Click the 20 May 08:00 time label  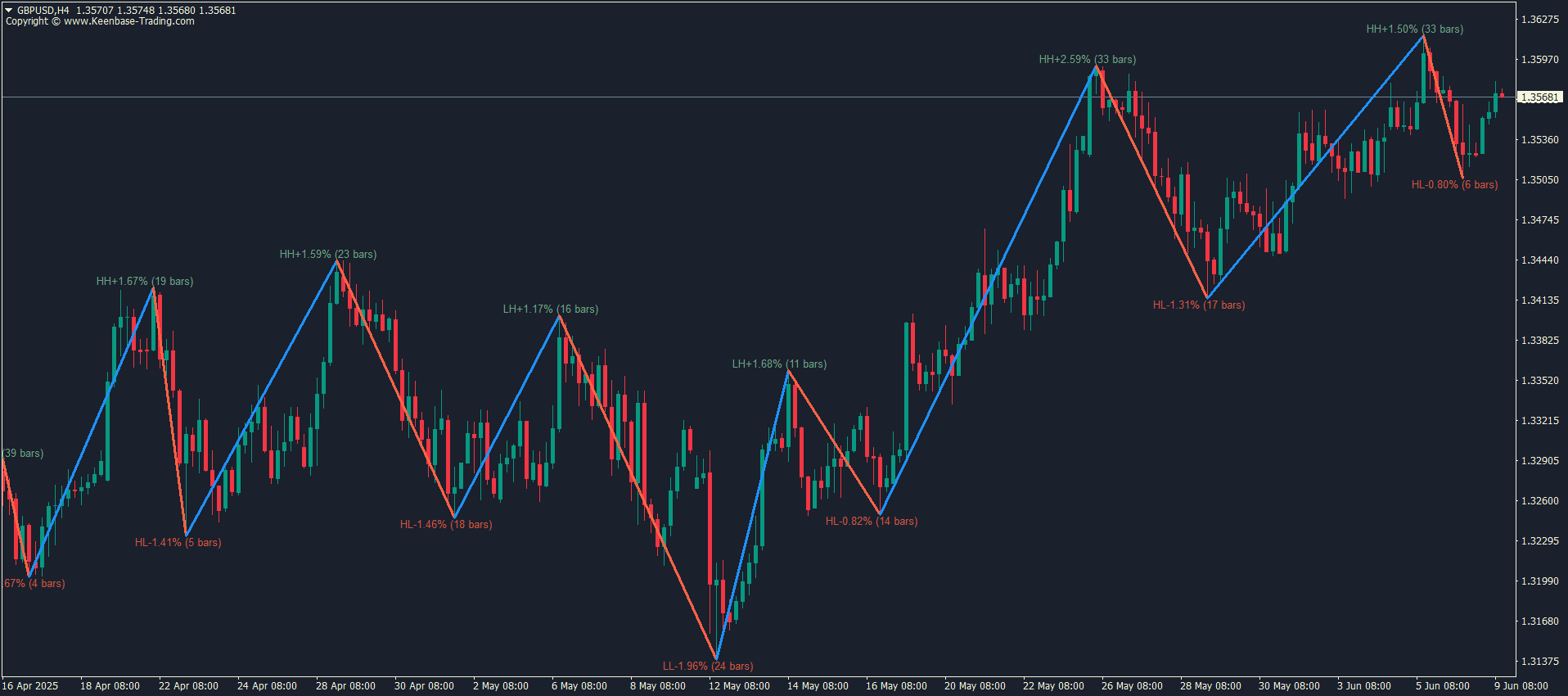(975, 686)
